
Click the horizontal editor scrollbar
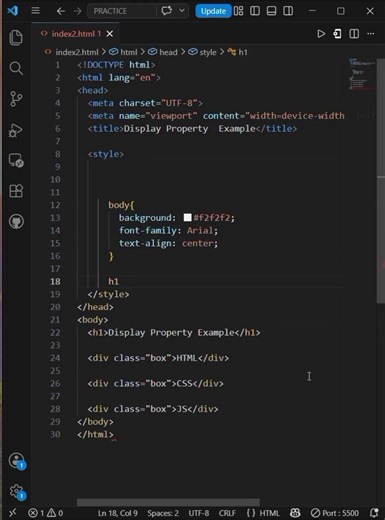(168, 502)
